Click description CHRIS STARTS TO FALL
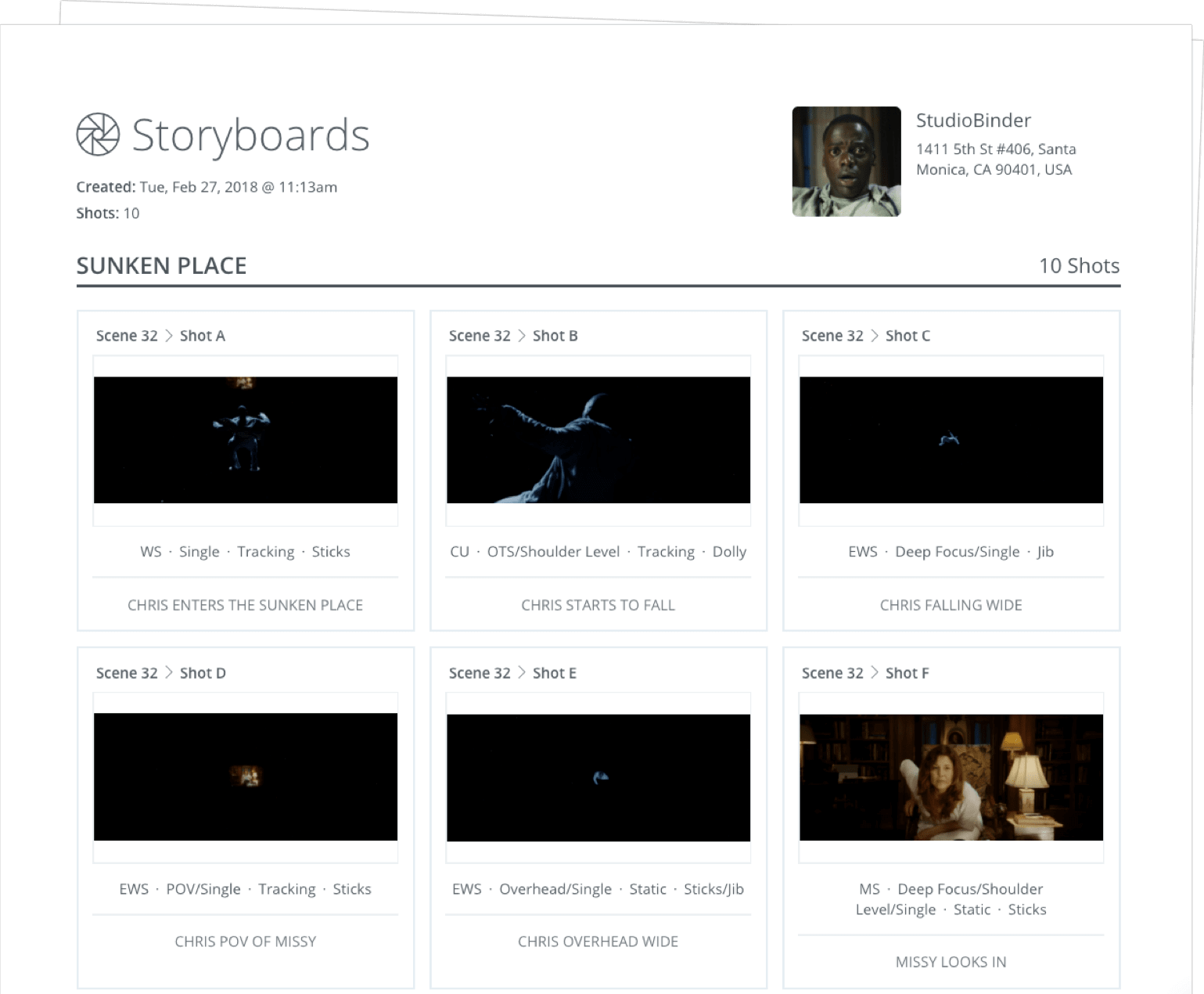 (598, 605)
